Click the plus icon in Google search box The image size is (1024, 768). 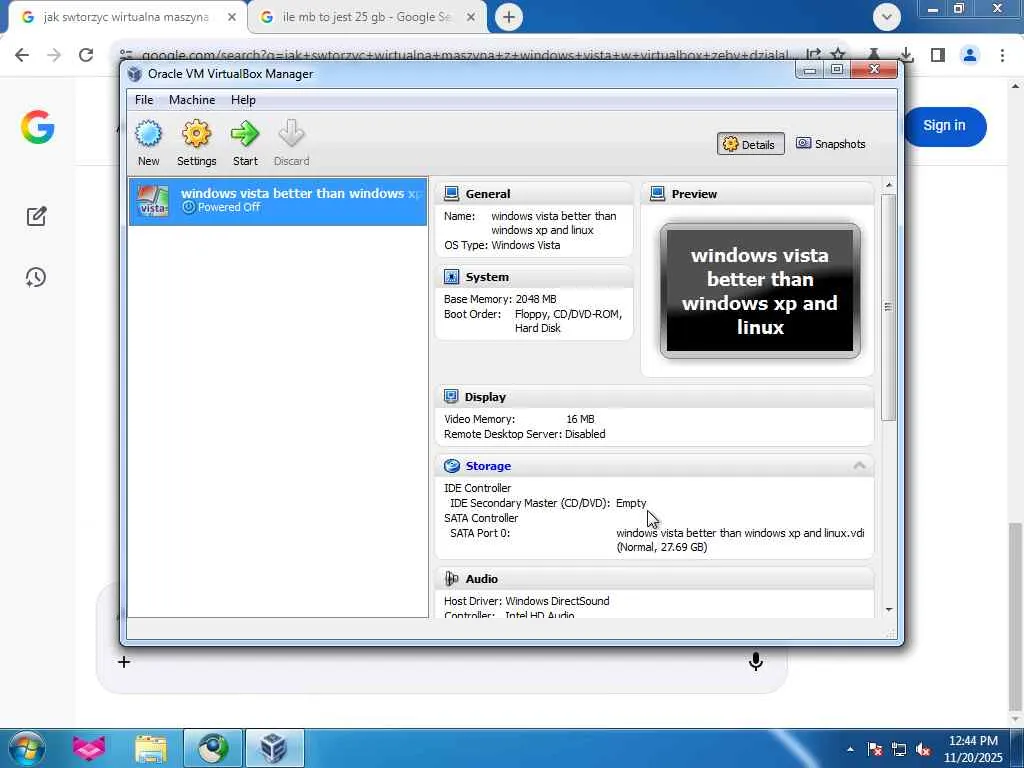124,662
